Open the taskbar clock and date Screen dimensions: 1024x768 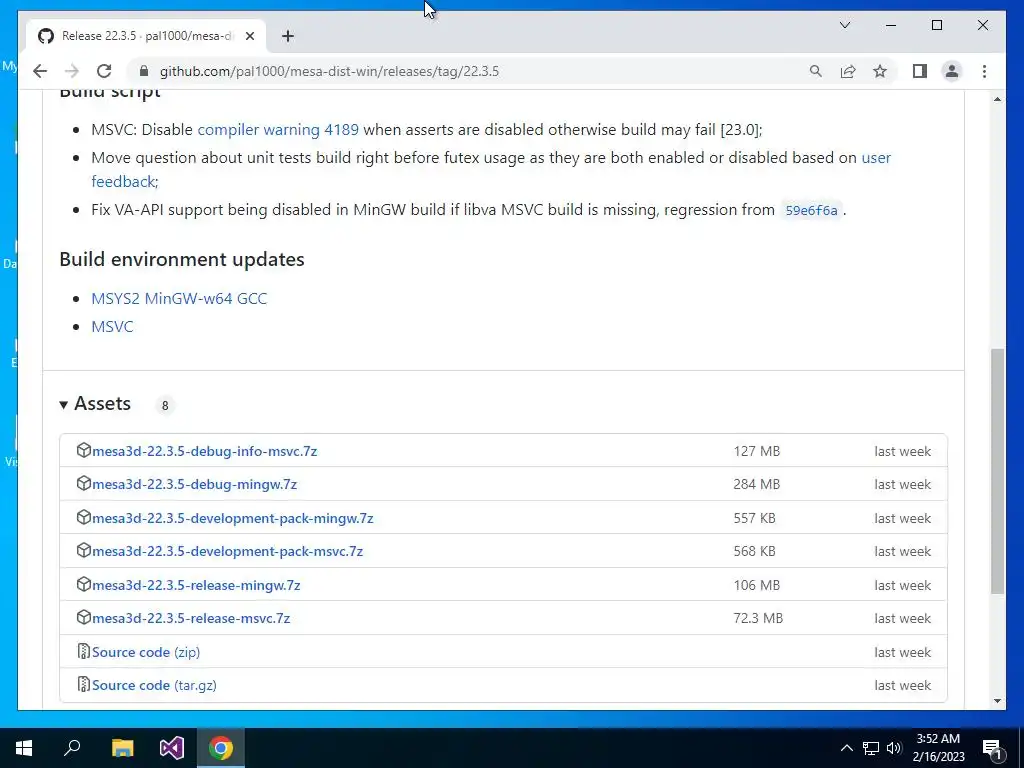pyautogui.click(x=938, y=748)
